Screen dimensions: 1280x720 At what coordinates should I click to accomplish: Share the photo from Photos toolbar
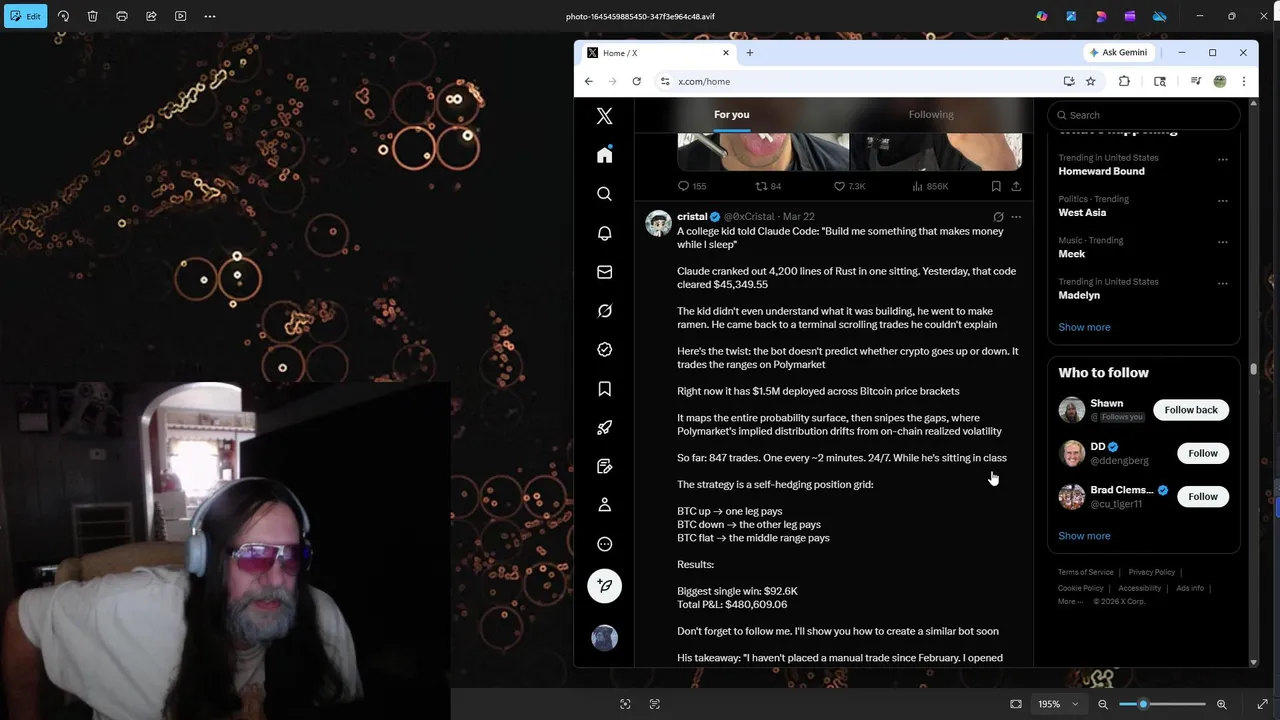(151, 16)
